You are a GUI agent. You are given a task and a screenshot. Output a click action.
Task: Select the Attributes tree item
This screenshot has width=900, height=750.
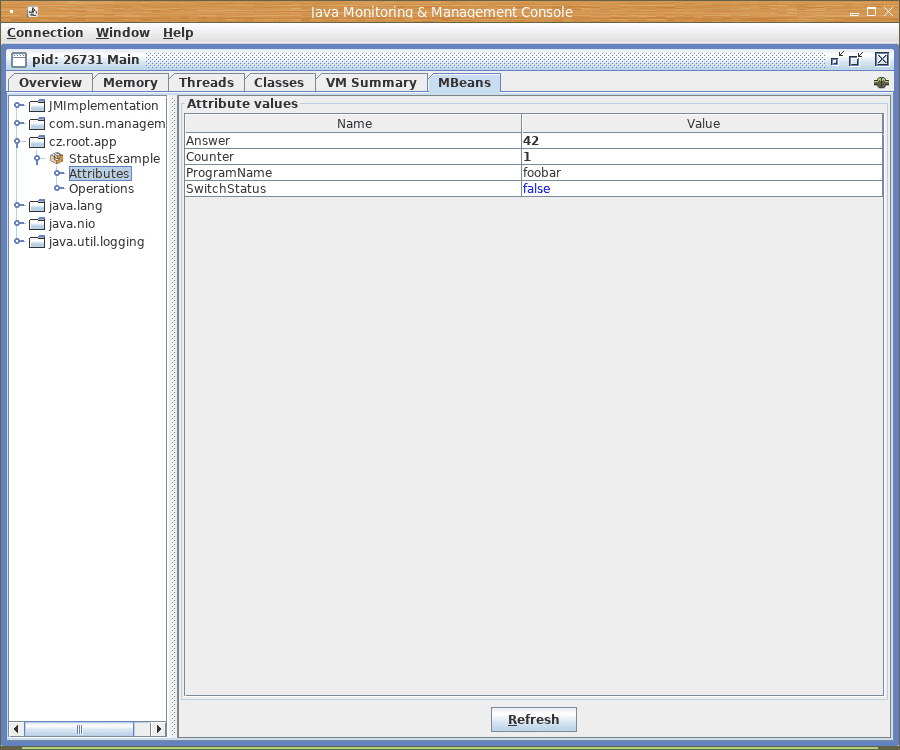(x=99, y=173)
